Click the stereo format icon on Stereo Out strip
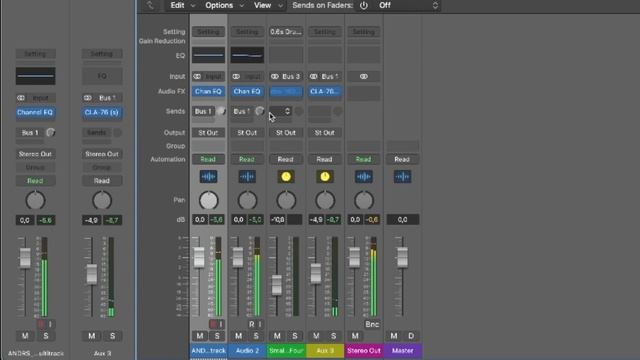Viewport: 640px width, 360px height. point(363,76)
